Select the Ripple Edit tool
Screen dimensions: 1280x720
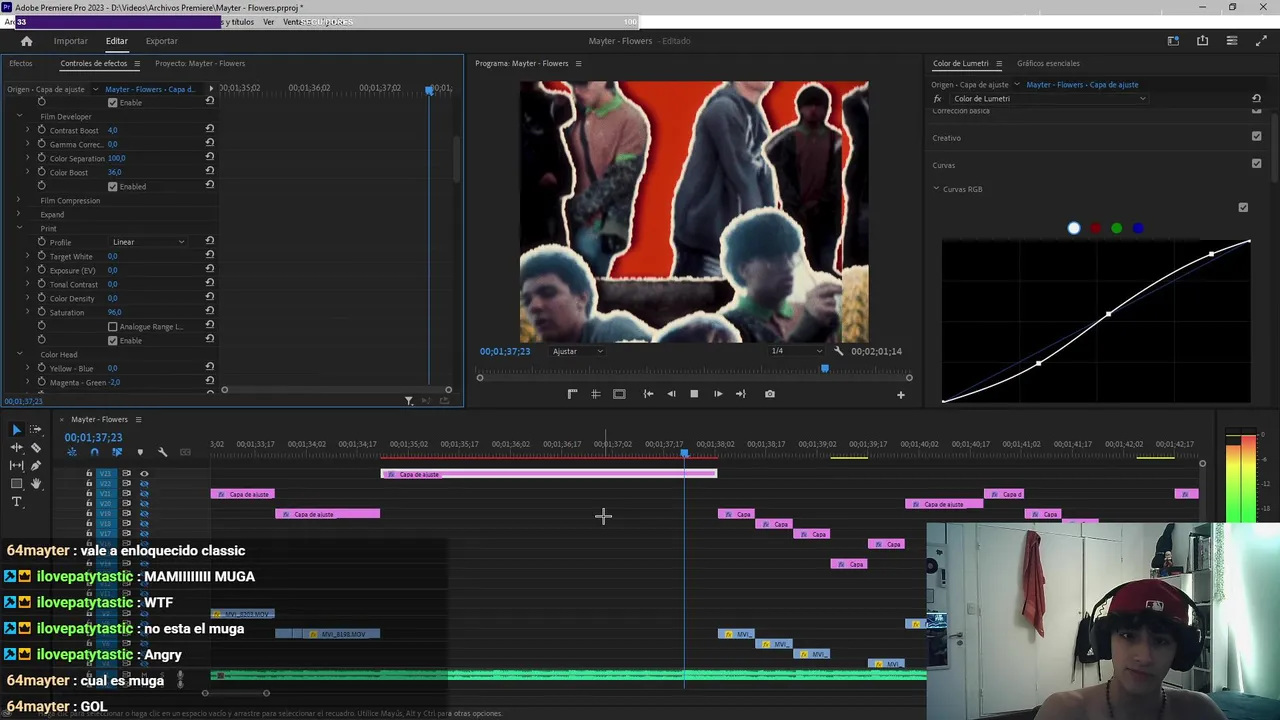tap(16, 448)
